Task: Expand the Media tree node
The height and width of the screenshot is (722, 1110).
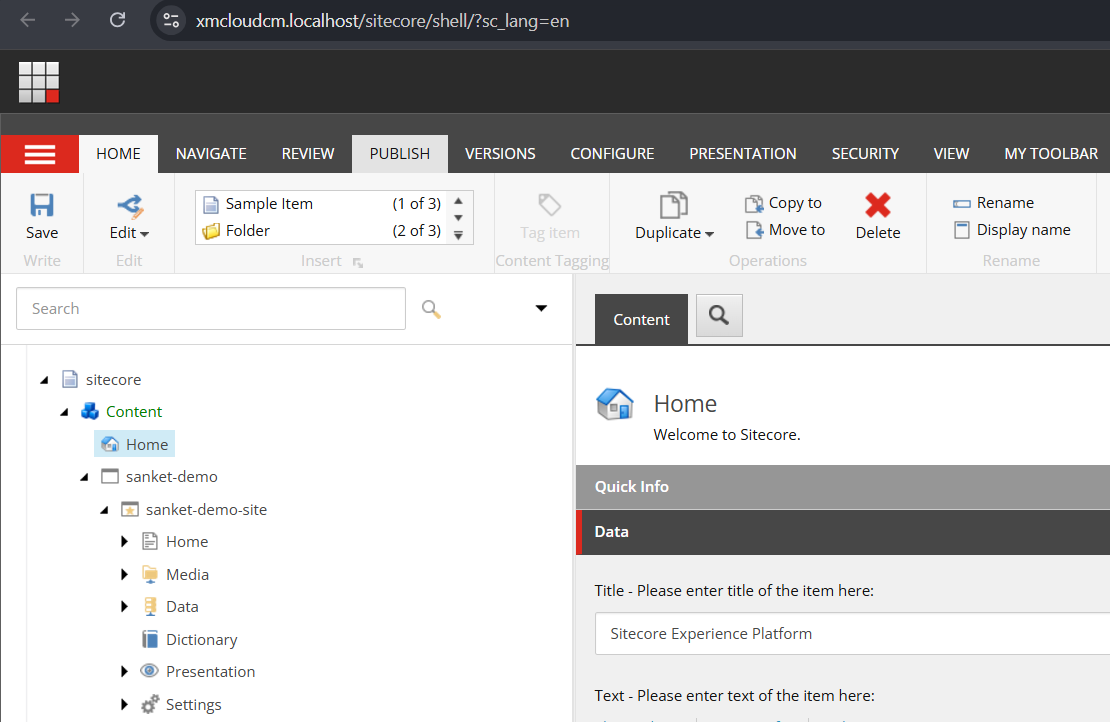Action: pos(124,573)
